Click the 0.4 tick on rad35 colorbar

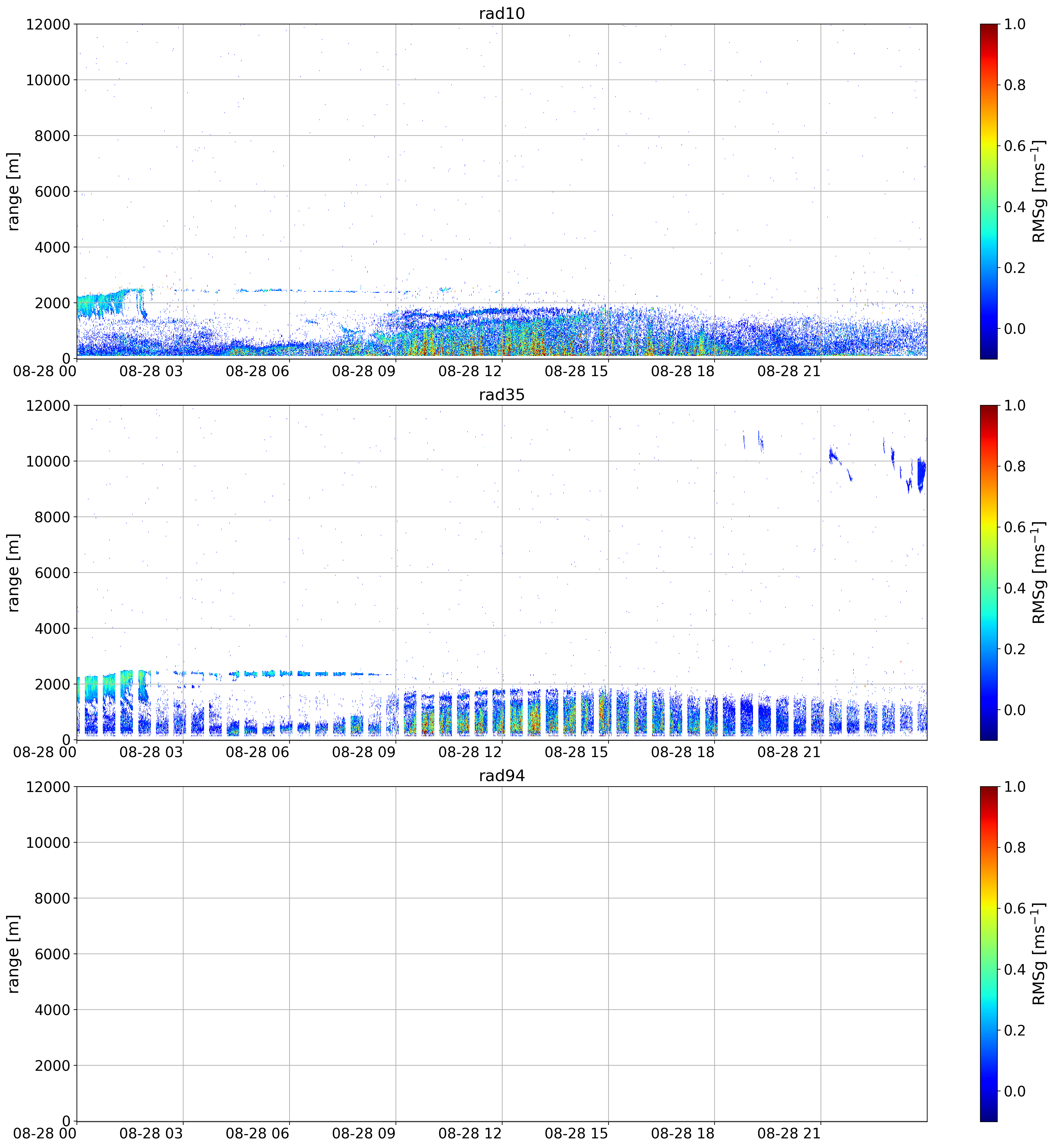(1014, 588)
